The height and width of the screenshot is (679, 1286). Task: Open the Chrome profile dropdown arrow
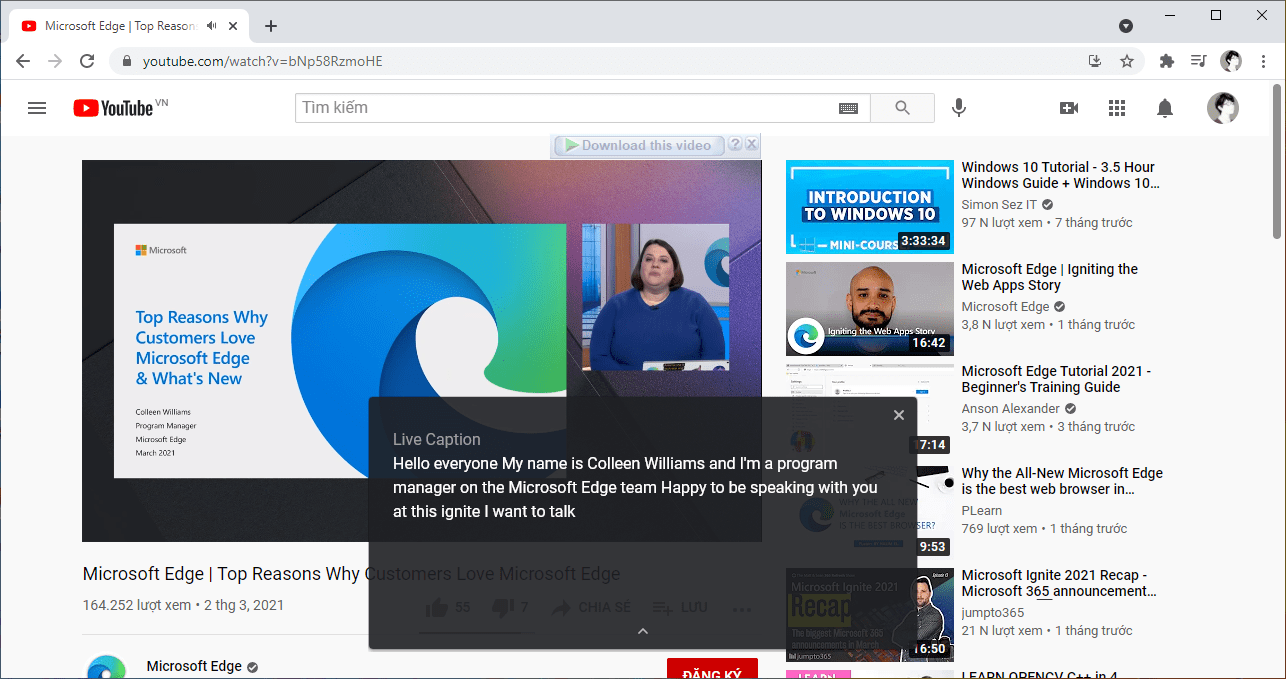click(x=1126, y=26)
